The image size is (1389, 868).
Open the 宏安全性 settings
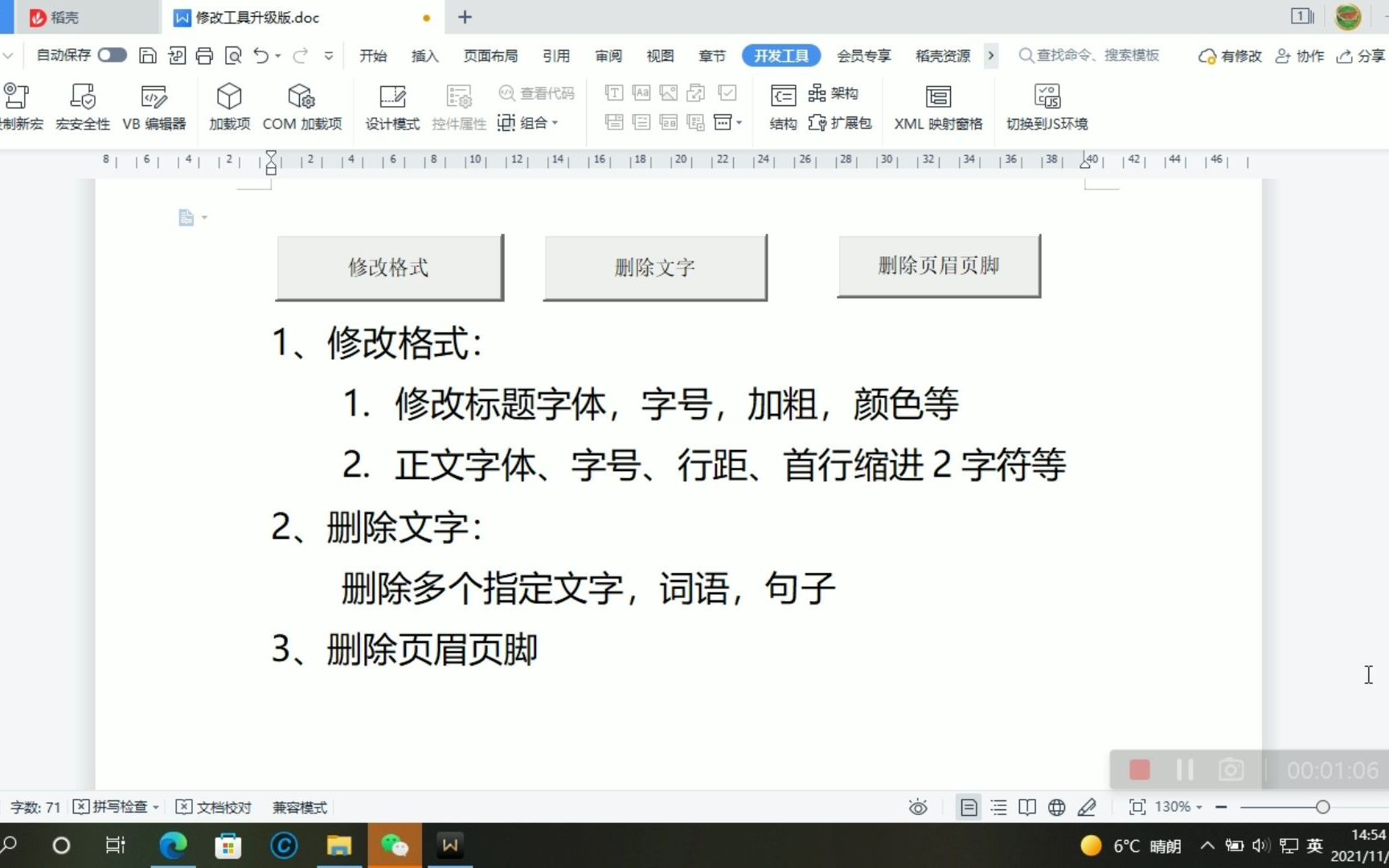[83, 107]
